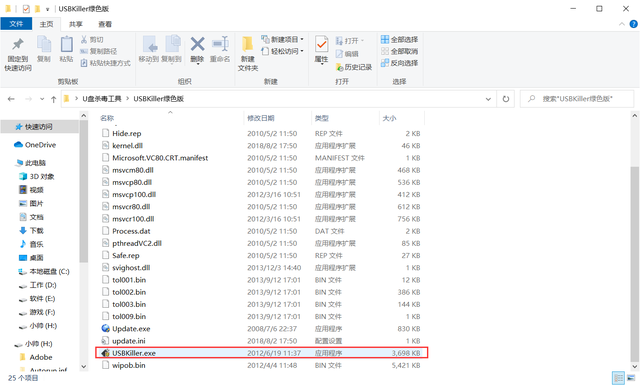Screen dimensions: 640x385
Task: Switch to large icons view in status bar
Action: pos(631,377)
